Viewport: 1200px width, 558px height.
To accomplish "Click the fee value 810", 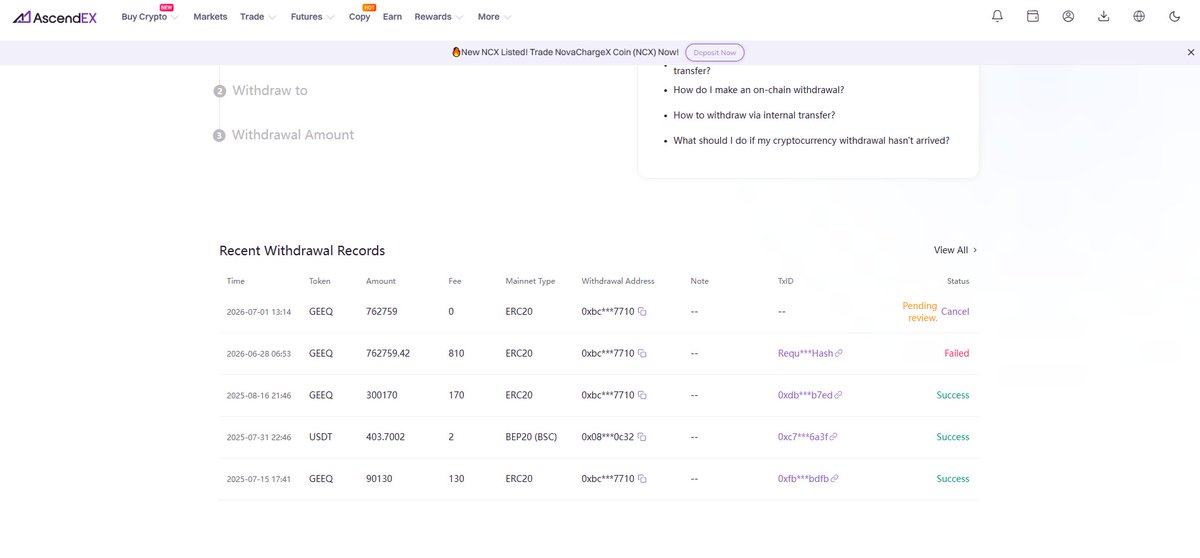I will (456, 354).
